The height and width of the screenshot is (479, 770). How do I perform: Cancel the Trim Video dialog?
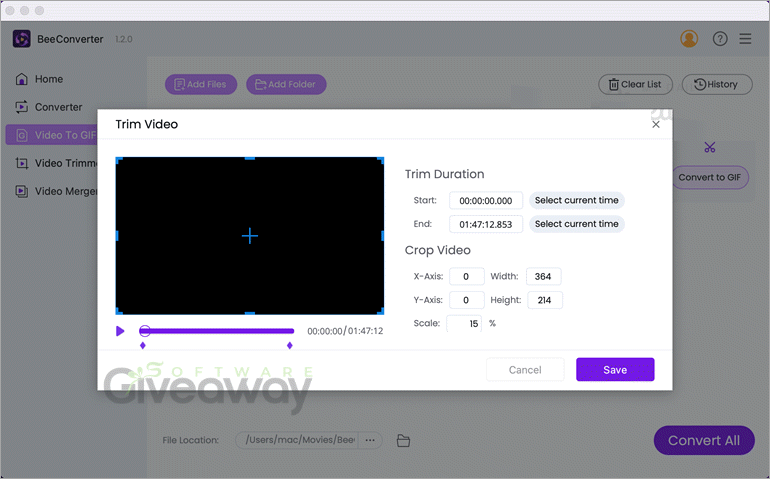525,370
